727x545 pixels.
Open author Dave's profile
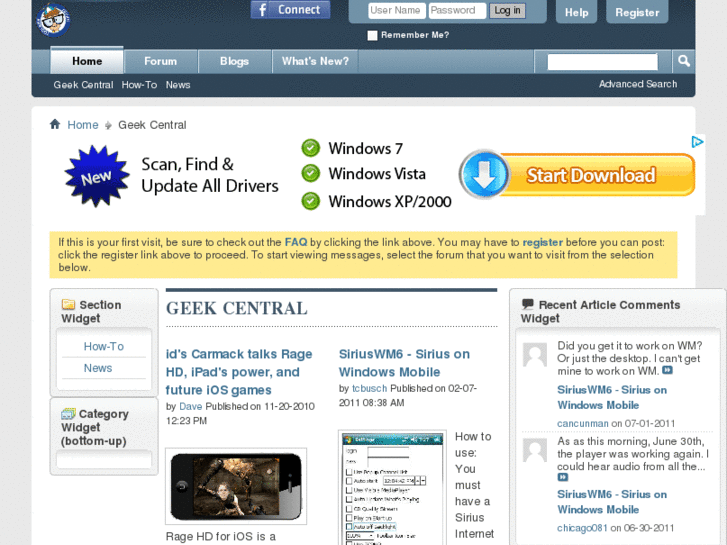[x=191, y=406]
